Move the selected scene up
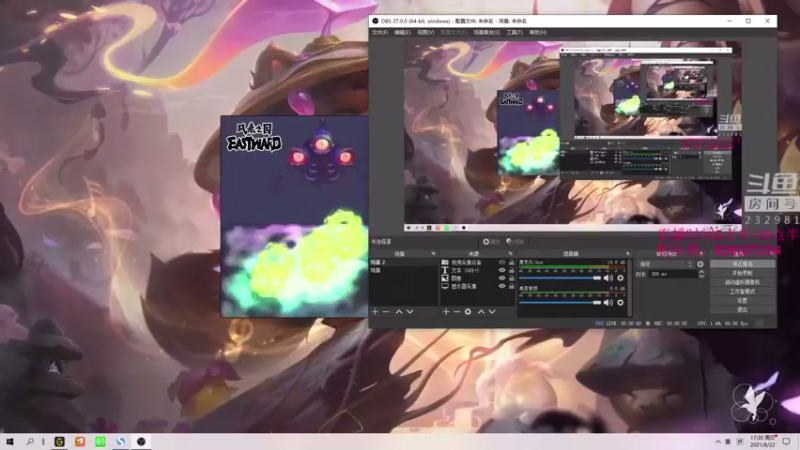The height and width of the screenshot is (450, 800). pos(399,312)
